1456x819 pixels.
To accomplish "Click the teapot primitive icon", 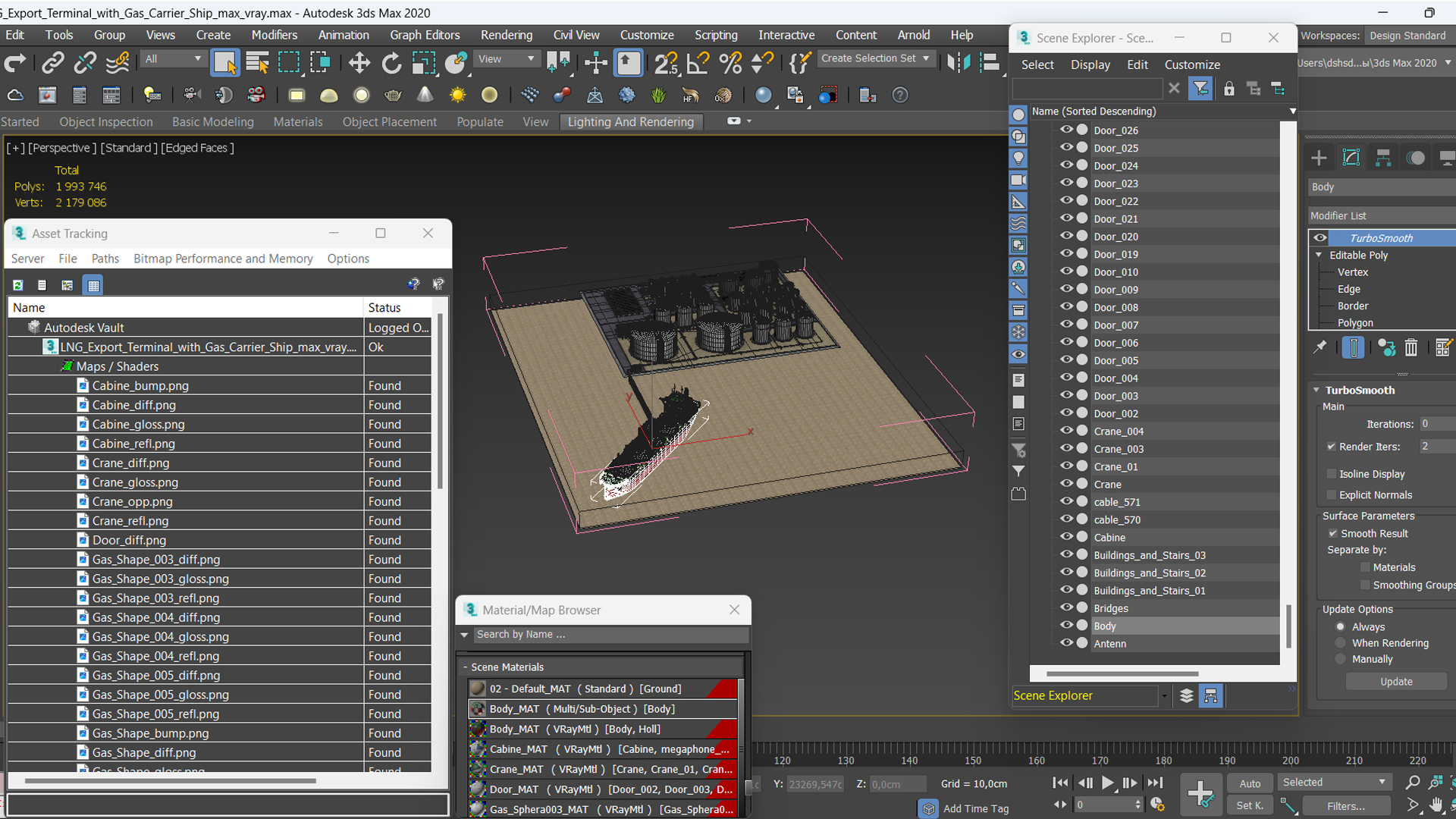I will (x=393, y=96).
